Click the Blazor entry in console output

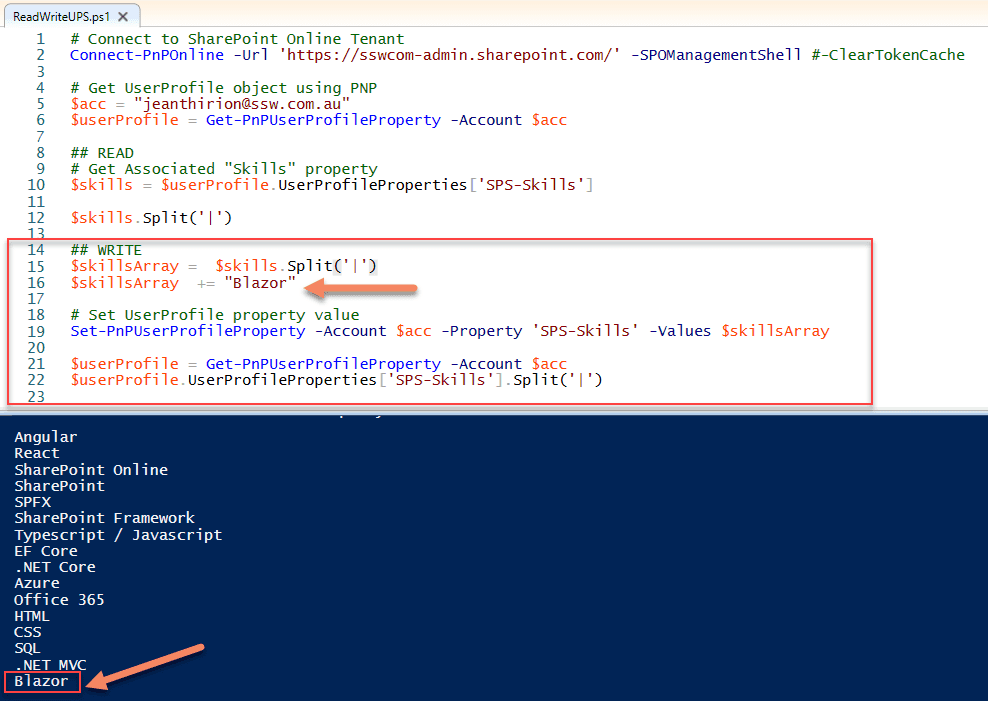(x=42, y=681)
